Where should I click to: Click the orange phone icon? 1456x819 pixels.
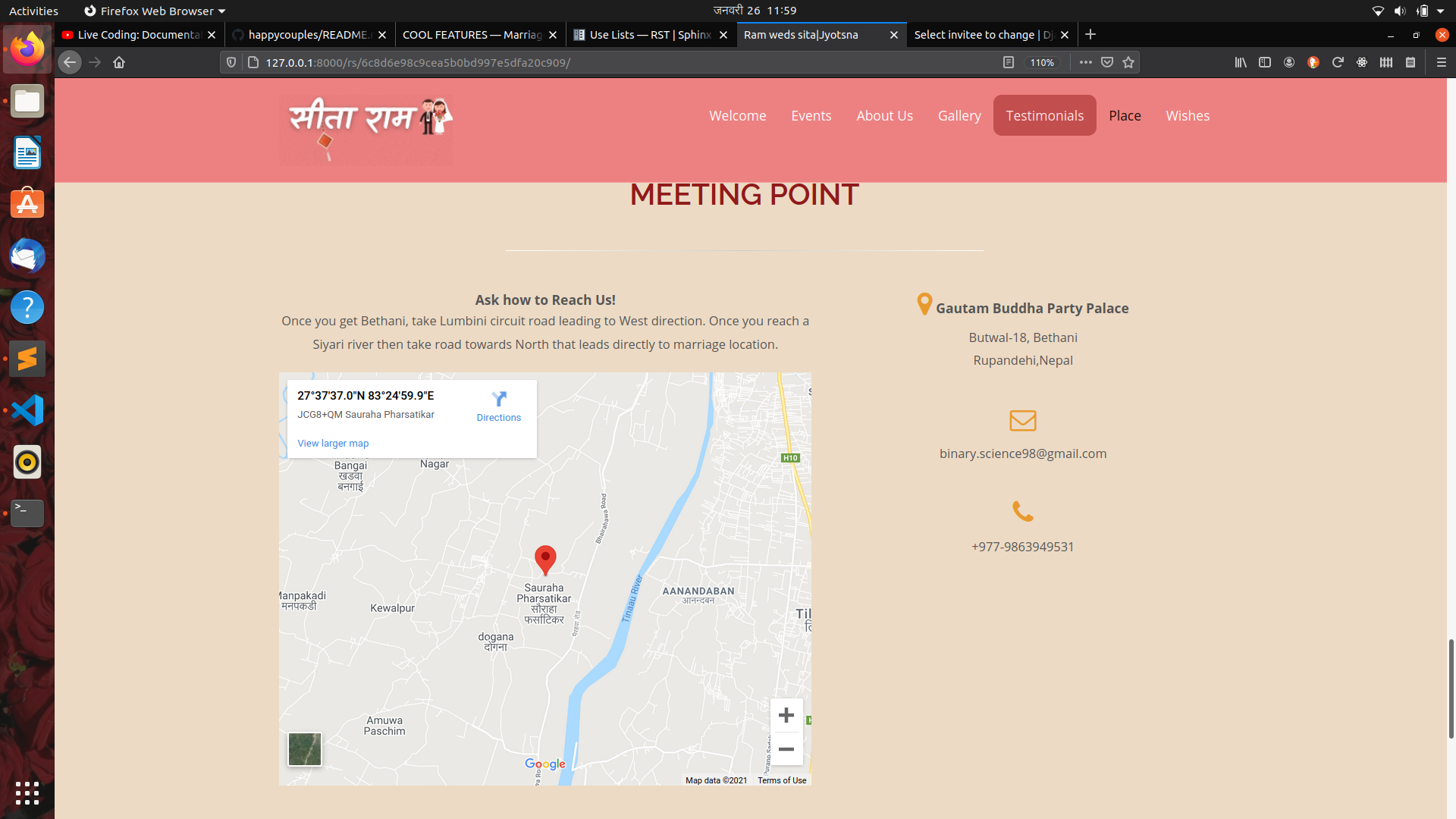click(x=1022, y=511)
